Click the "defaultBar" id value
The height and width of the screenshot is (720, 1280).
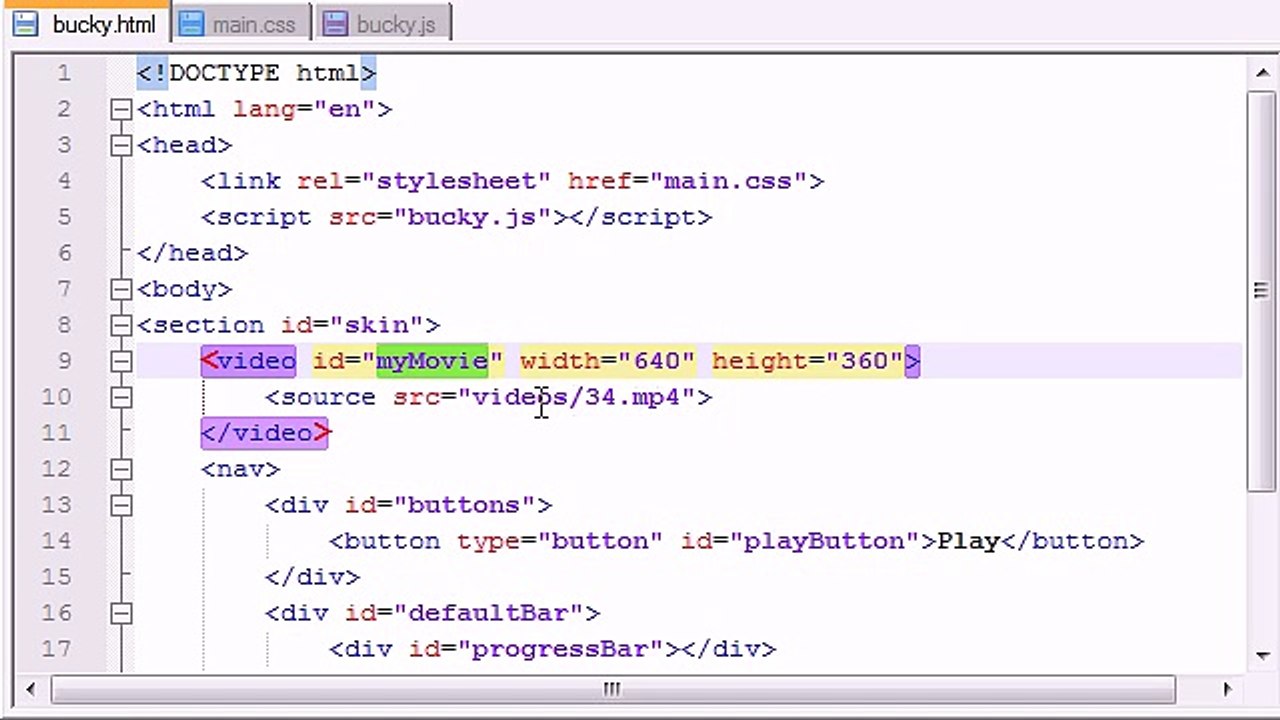(488, 613)
